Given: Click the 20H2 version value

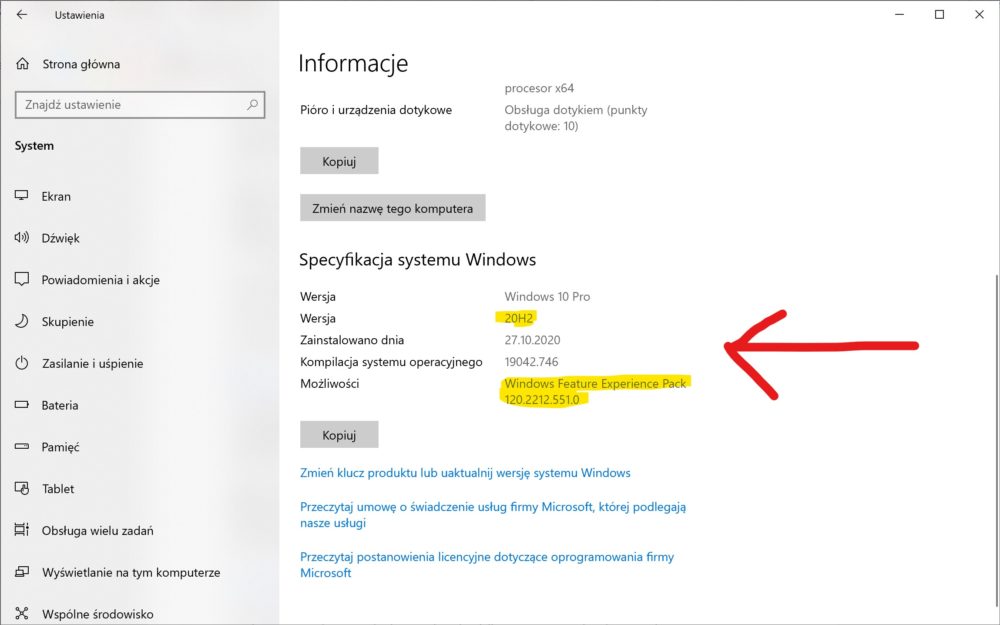Looking at the screenshot, I should 518,318.
